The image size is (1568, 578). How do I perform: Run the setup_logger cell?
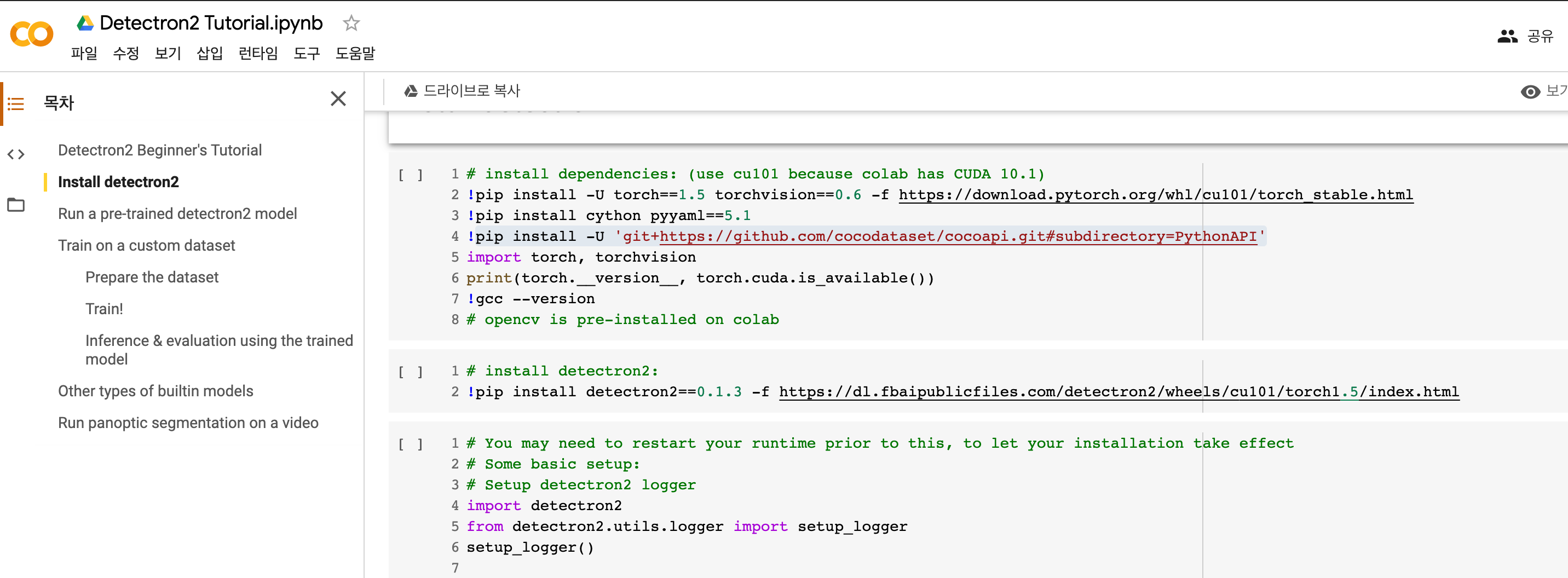coord(410,444)
